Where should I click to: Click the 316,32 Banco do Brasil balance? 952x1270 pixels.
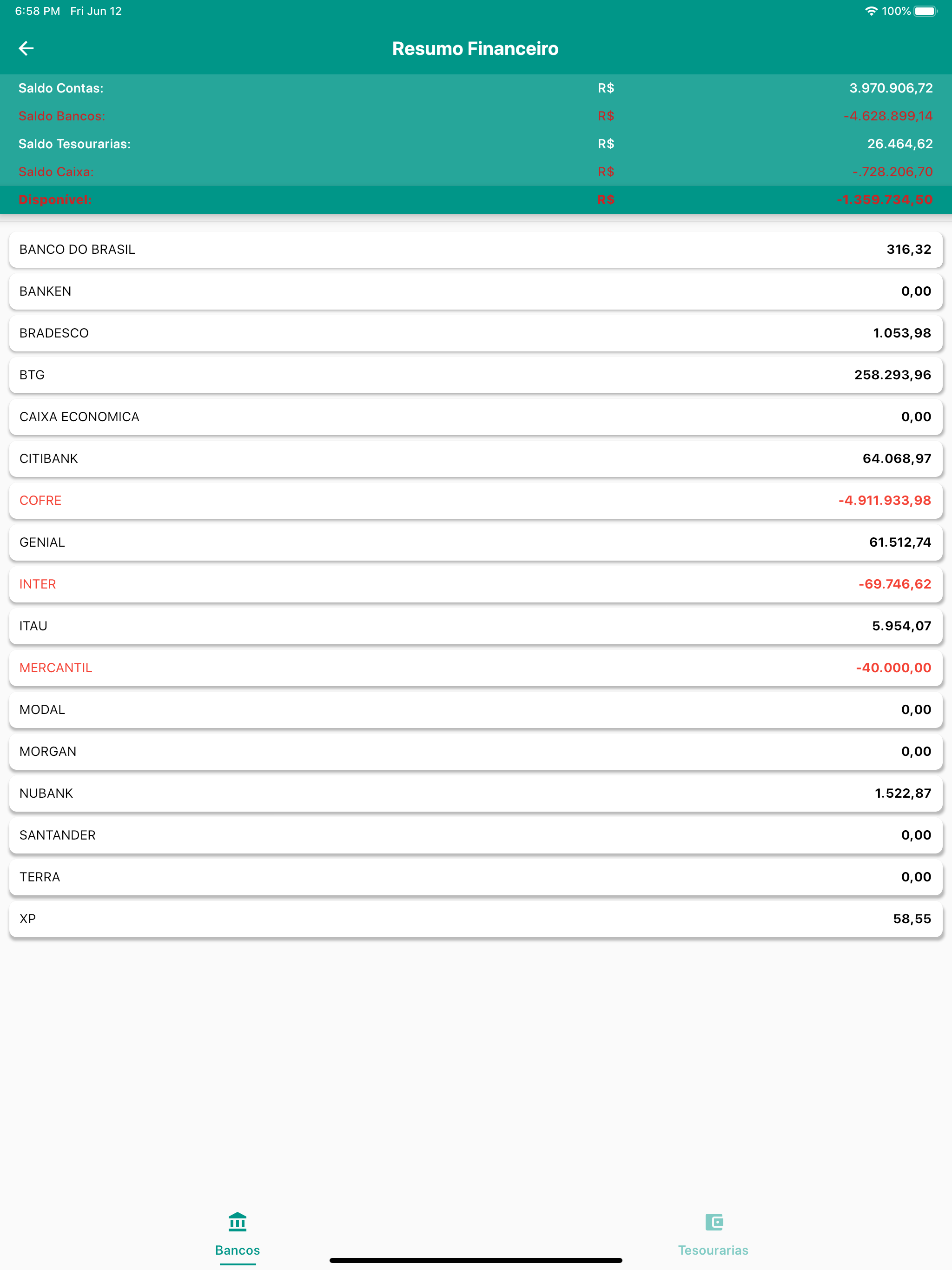point(909,249)
